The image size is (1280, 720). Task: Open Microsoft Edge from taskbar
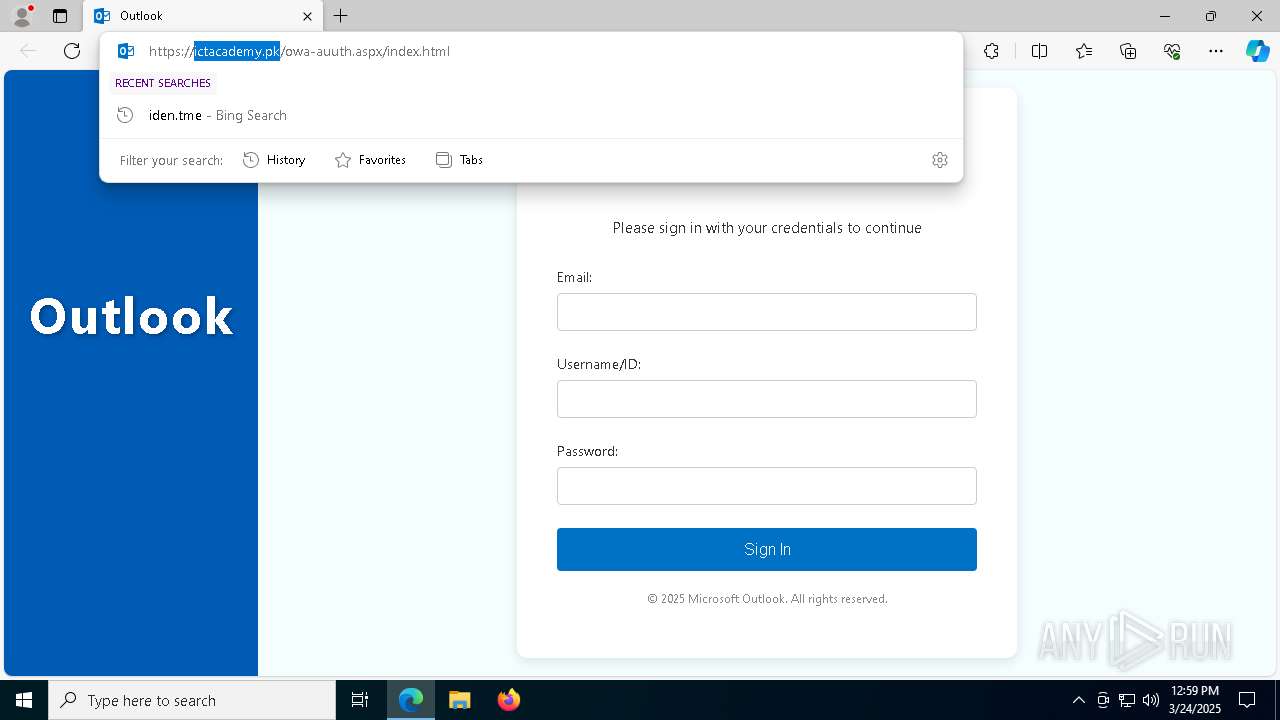411,700
